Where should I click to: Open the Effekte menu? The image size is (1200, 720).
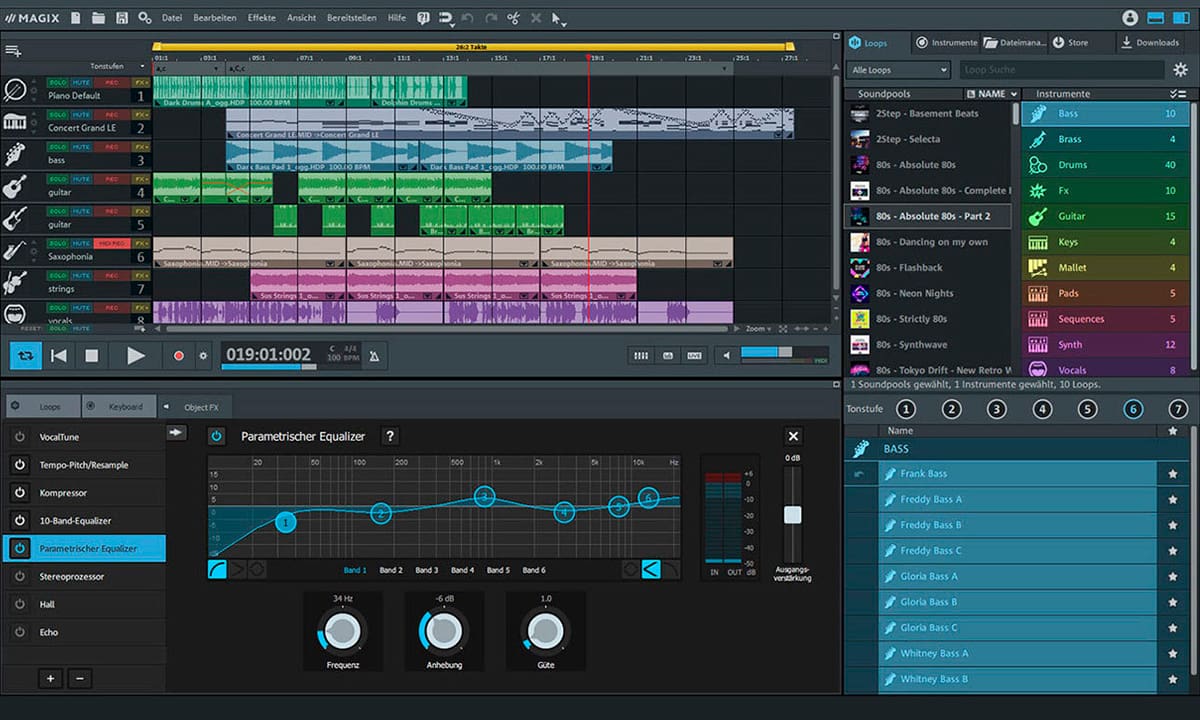tap(262, 18)
